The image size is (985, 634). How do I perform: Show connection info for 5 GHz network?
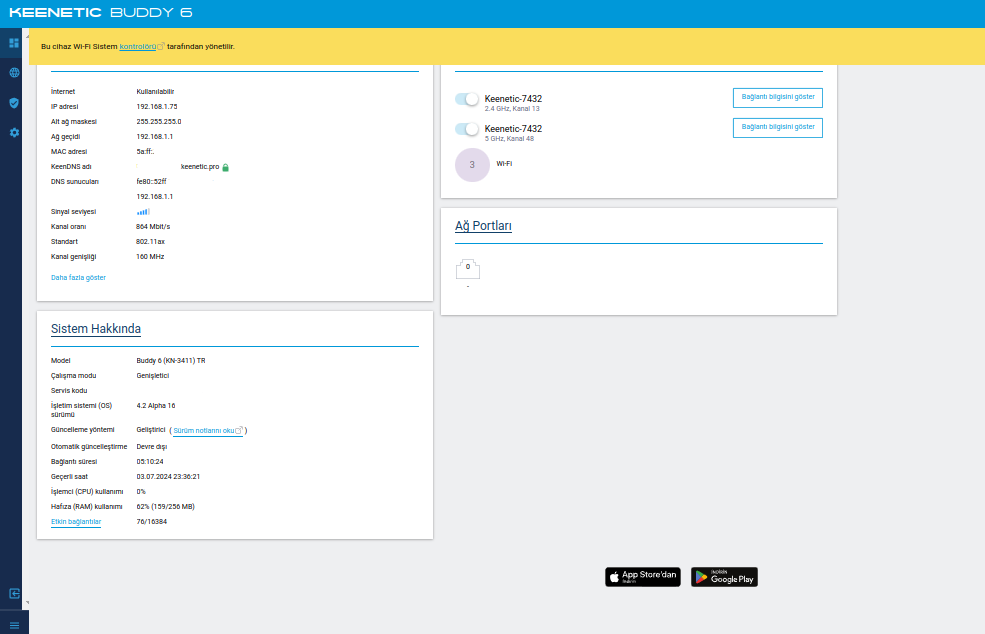(778, 128)
